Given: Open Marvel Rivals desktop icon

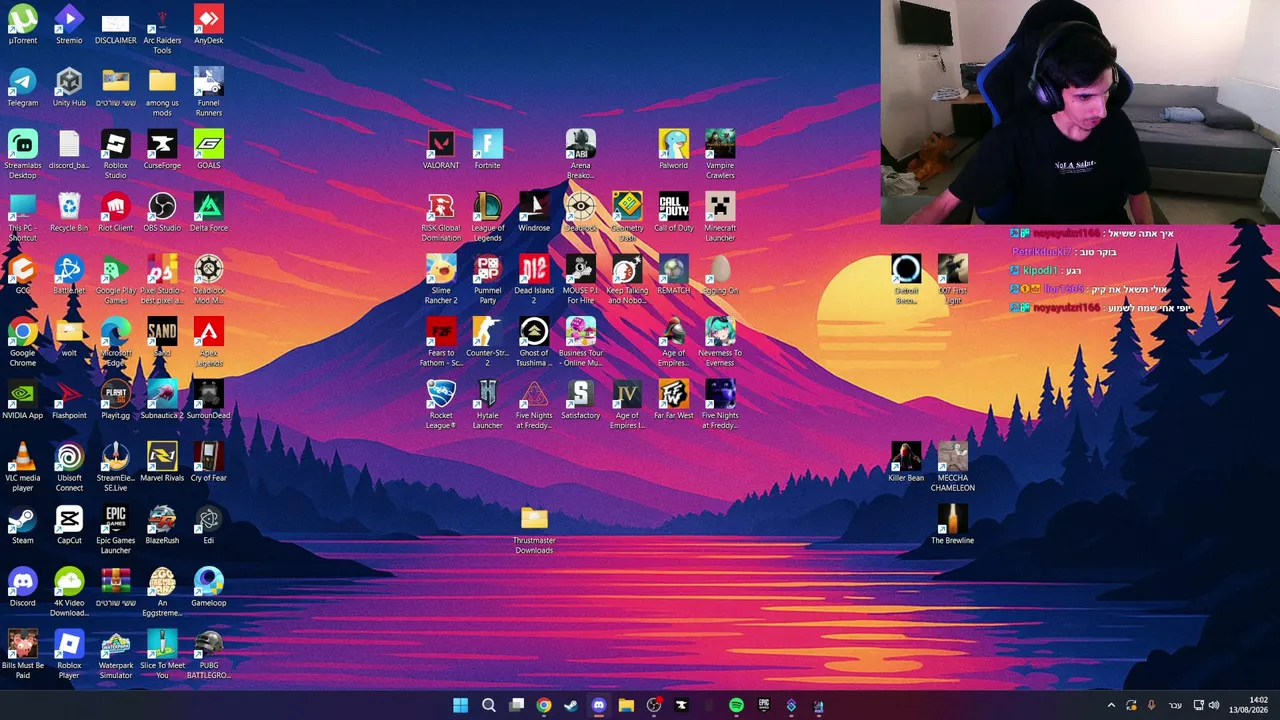Looking at the screenshot, I should click(162, 463).
